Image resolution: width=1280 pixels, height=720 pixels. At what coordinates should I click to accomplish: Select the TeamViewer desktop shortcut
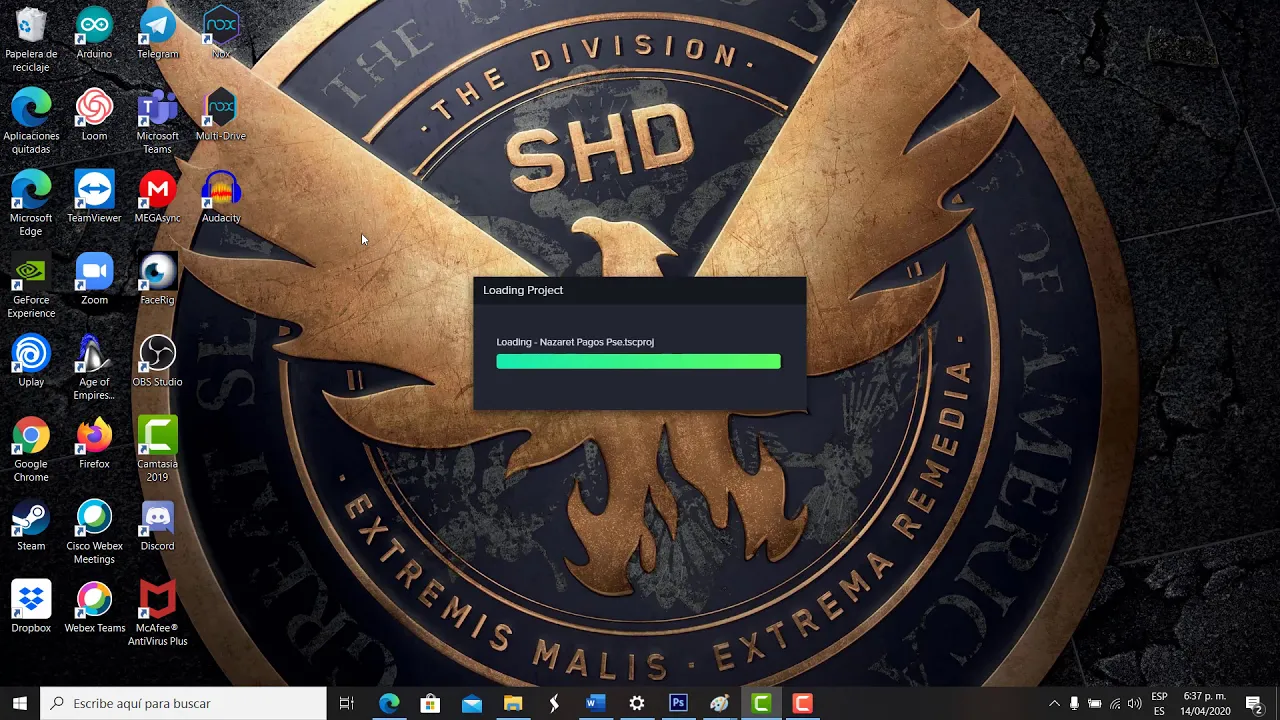(94, 197)
